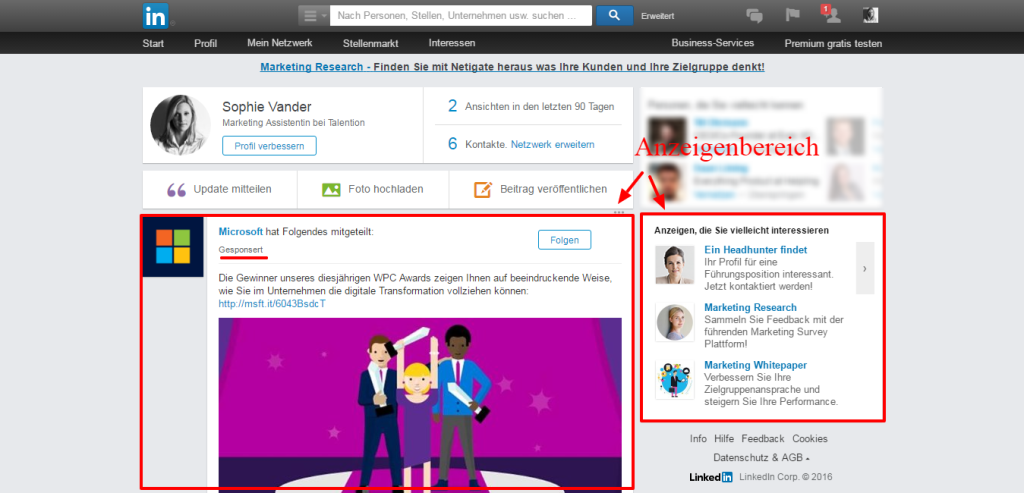Viewport: 1024px width, 493px height.
Task: Open the Stellenmarkt menu item
Action: (370, 43)
